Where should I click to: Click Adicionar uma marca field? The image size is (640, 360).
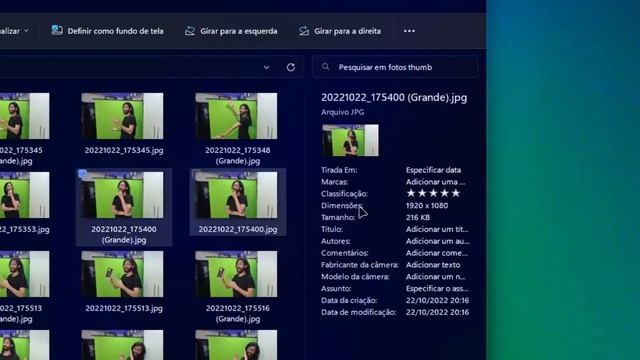[x=435, y=182]
